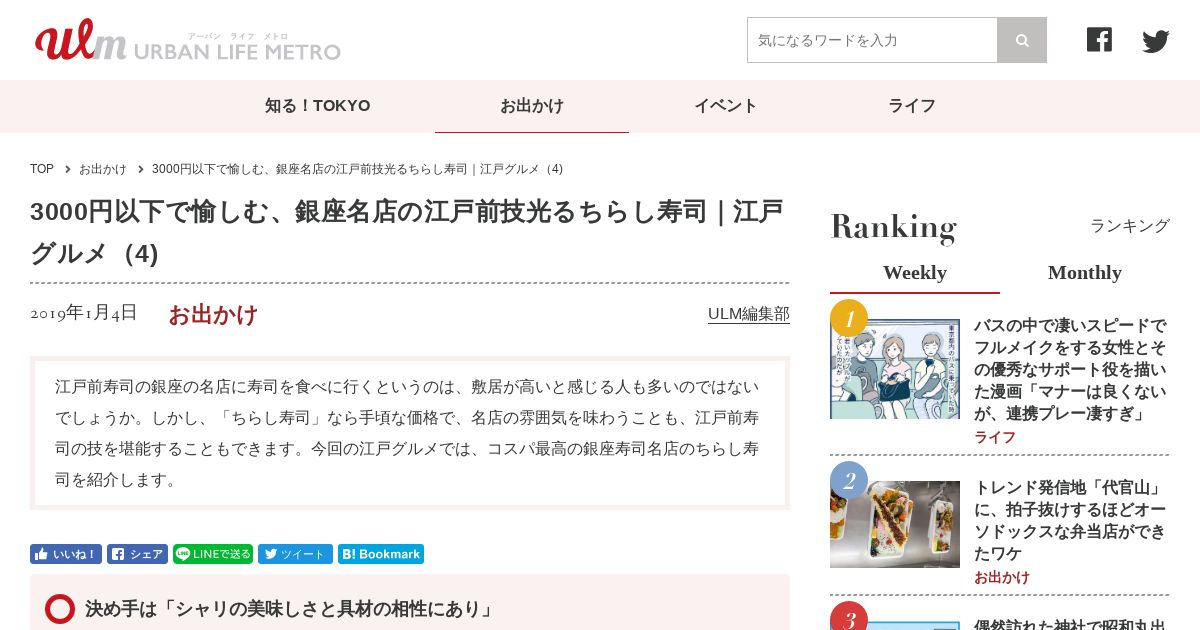Click the Facebook いいね! share button
The width and height of the screenshot is (1200, 630).
point(66,554)
